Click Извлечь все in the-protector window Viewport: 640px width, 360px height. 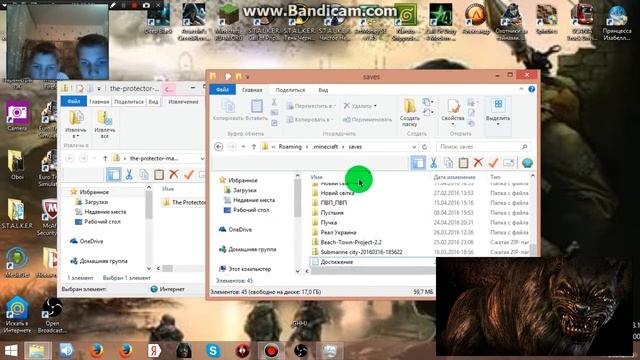[105, 124]
